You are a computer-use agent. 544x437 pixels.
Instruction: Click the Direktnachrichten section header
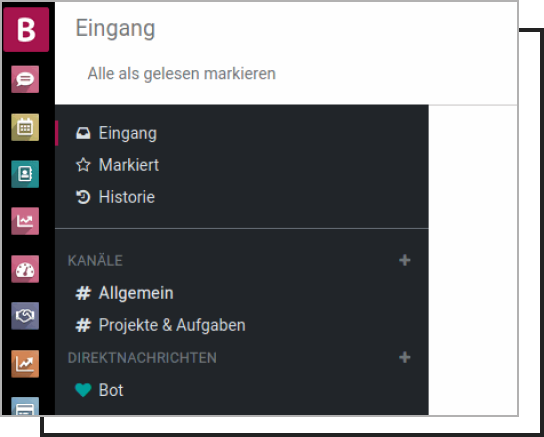point(142,358)
